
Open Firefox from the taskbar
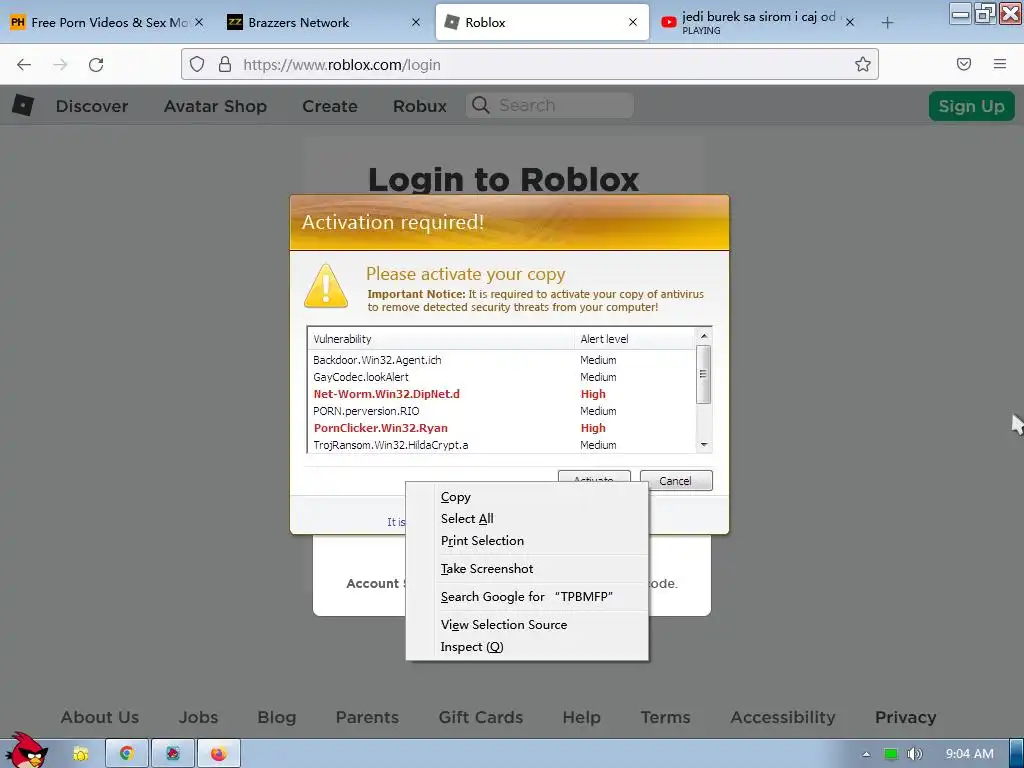[218, 754]
